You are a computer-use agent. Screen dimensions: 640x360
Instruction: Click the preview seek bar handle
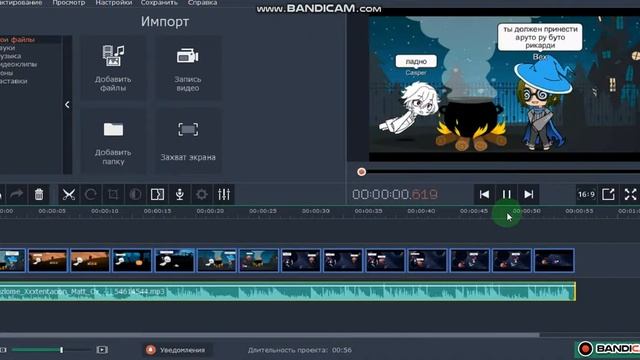[361, 172]
